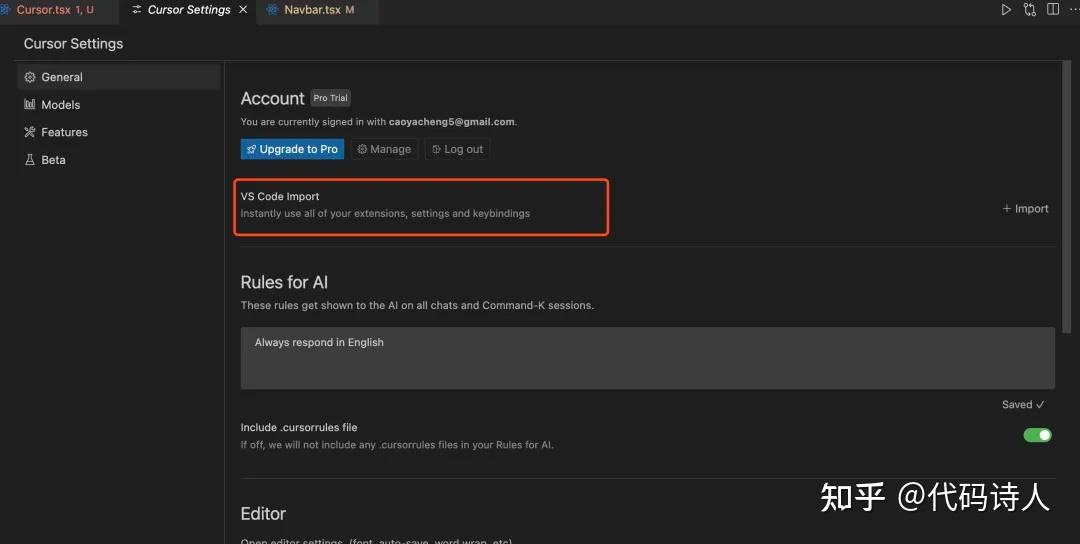The width and height of the screenshot is (1080, 544).
Task: Click the Manage account button
Action: [384, 149]
